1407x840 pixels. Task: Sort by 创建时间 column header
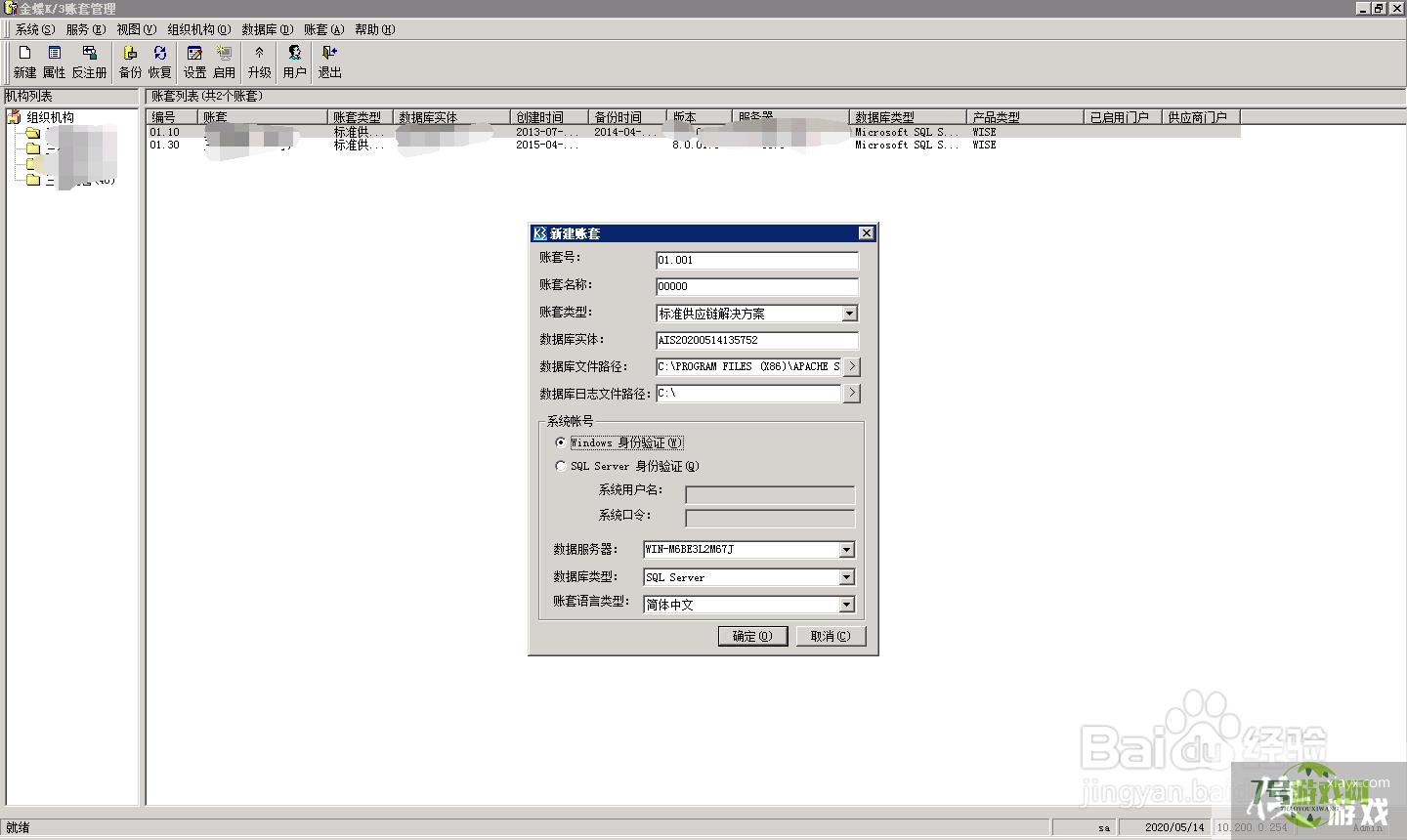[x=549, y=117]
